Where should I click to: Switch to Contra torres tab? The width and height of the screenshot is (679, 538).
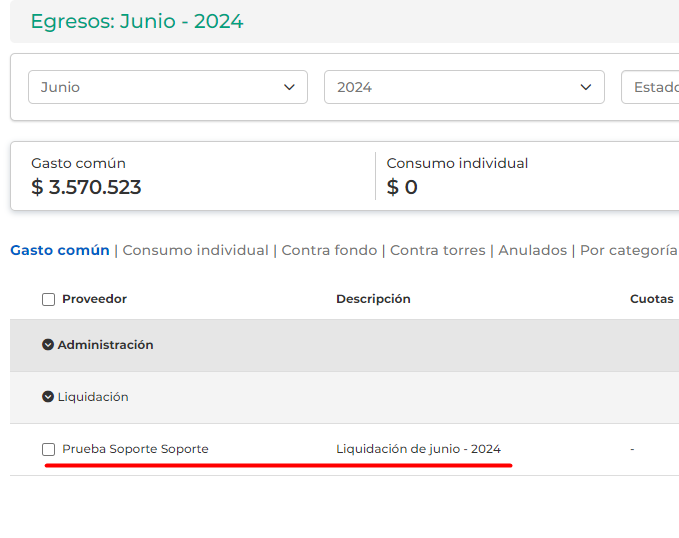(x=437, y=250)
